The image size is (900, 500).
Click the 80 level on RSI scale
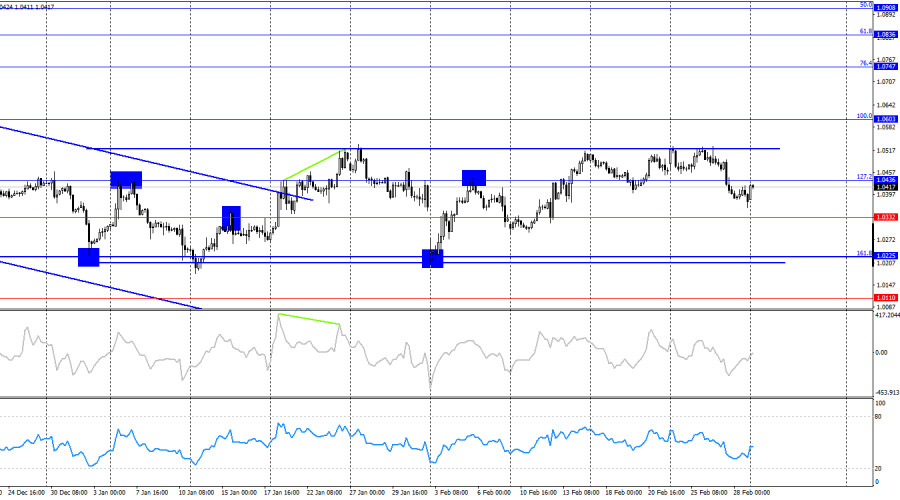(x=878, y=417)
